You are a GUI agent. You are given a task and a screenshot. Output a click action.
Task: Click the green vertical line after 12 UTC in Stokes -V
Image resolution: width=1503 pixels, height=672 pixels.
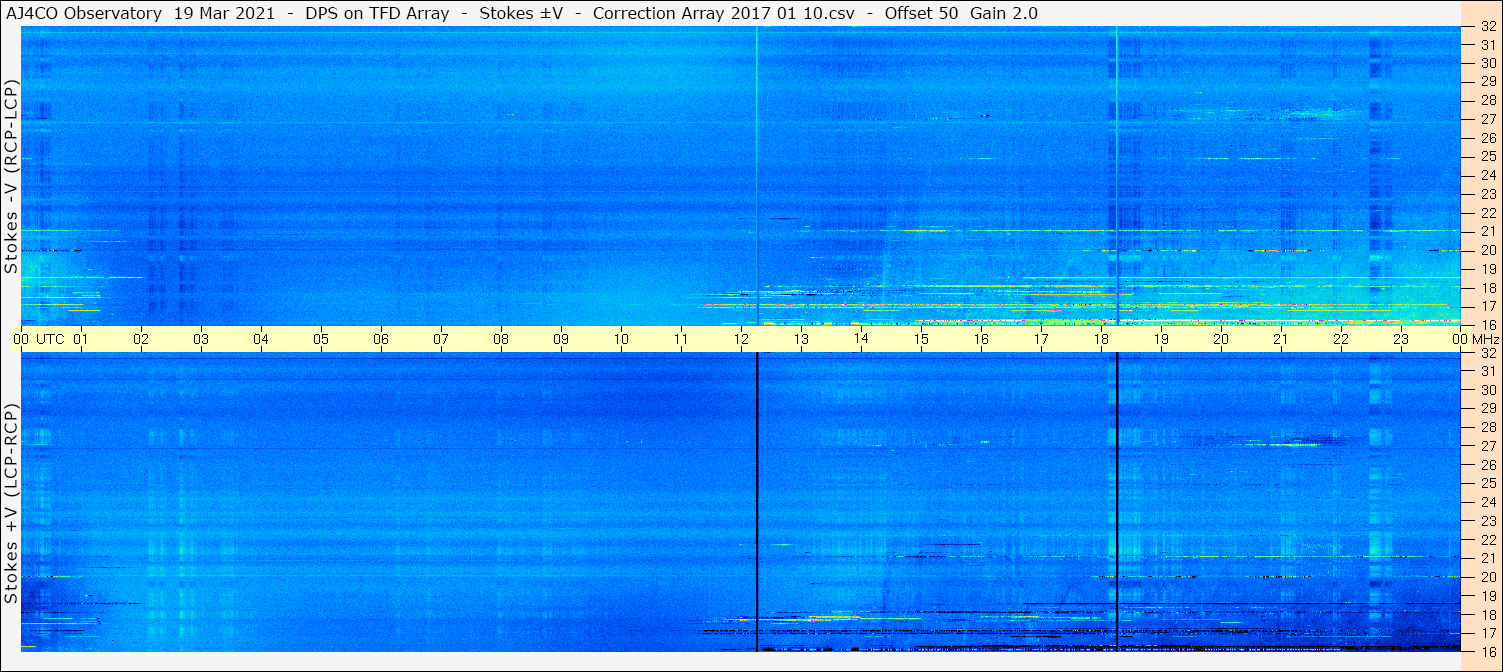pos(757,176)
